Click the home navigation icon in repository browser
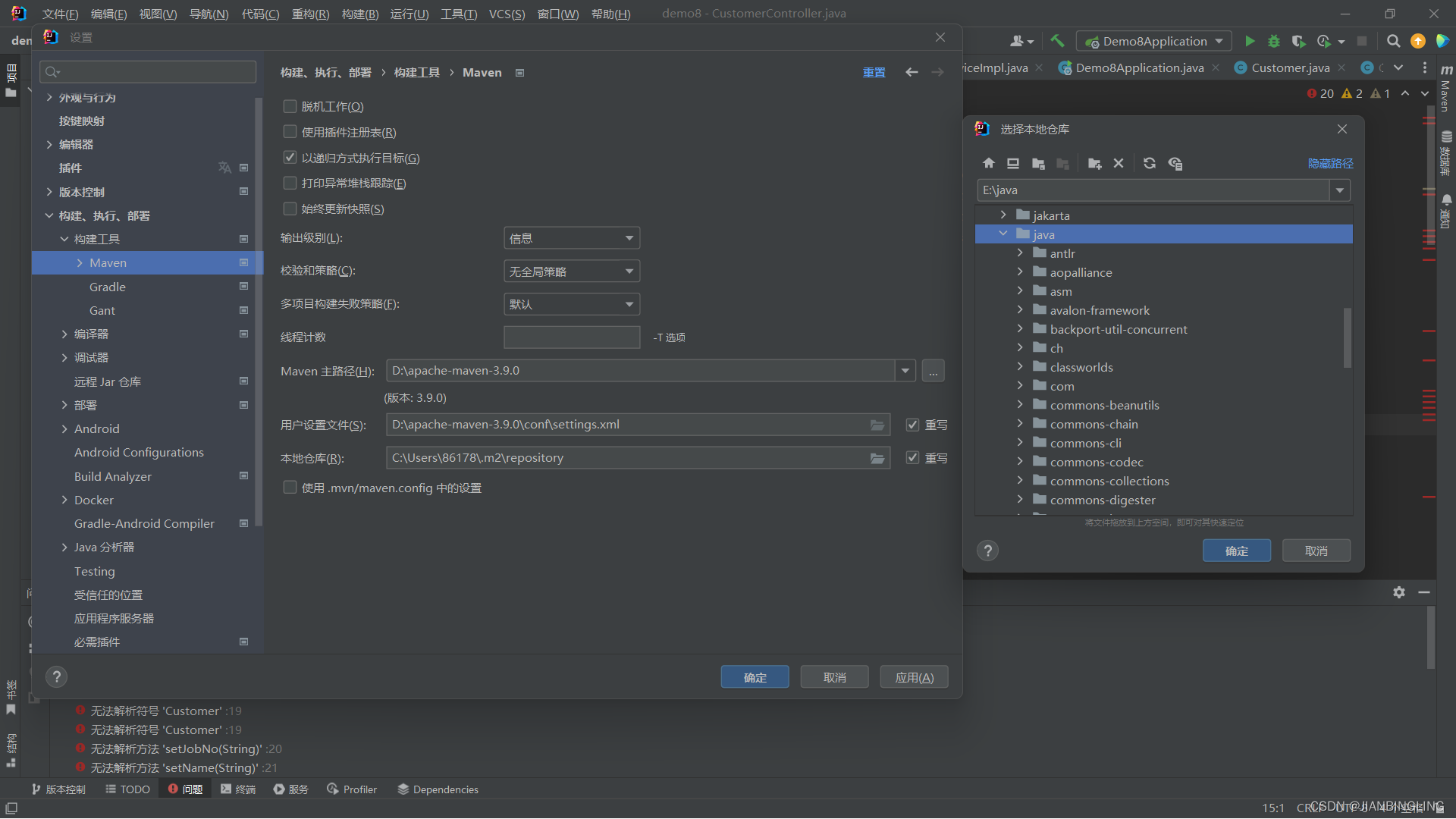 pyautogui.click(x=988, y=162)
